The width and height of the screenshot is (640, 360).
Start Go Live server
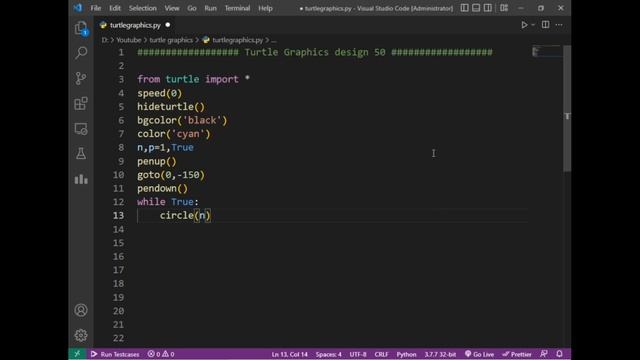pyautogui.click(x=480, y=354)
